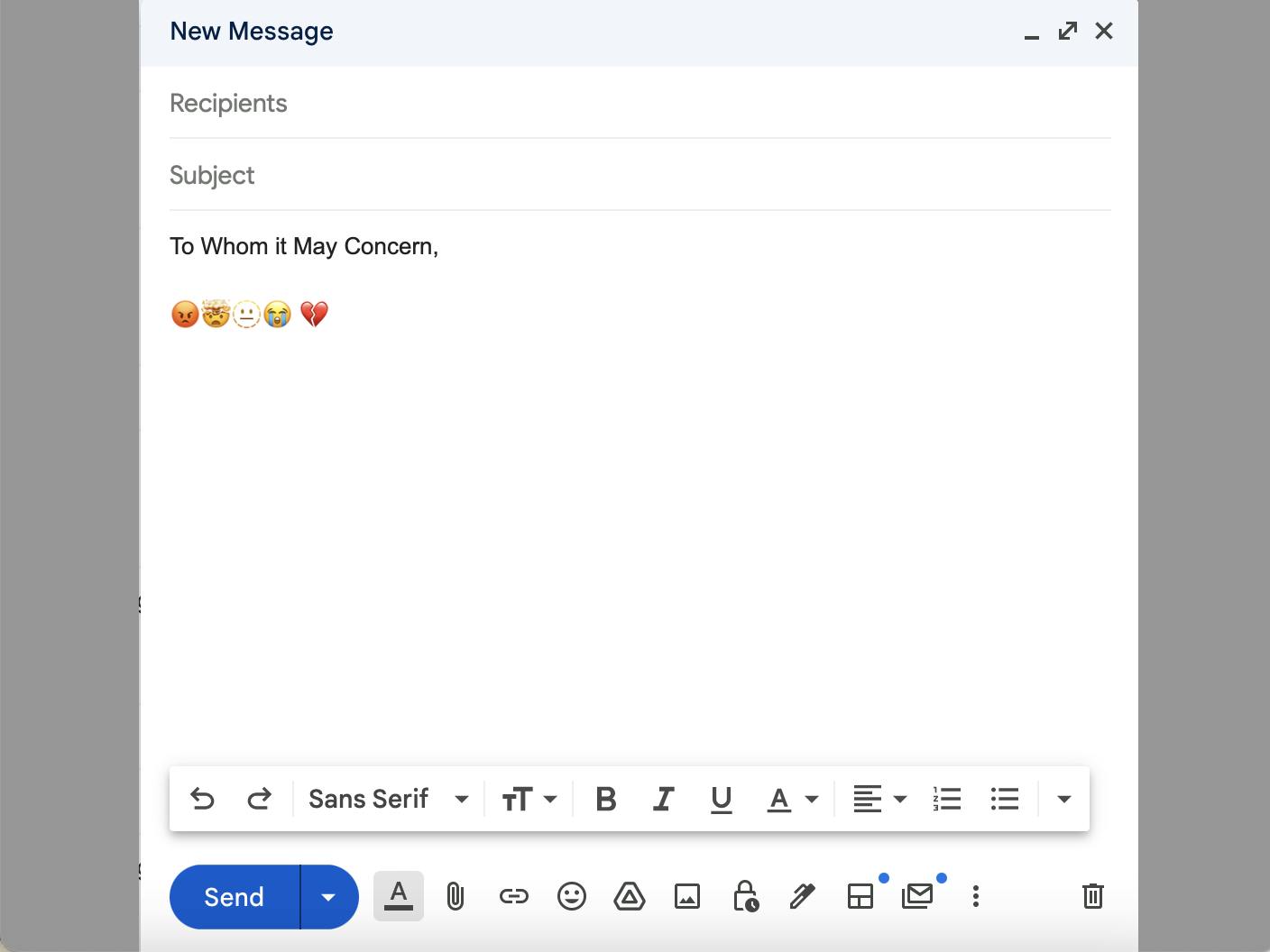Insert a photo into the email

click(x=687, y=896)
